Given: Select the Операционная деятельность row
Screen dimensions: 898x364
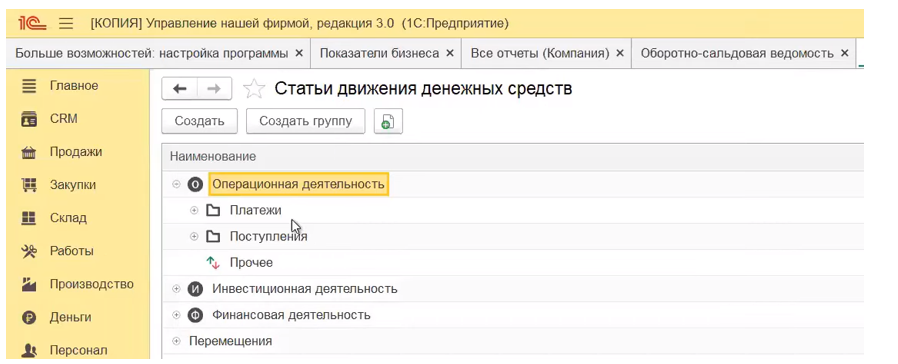Looking at the screenshot, I should [x=513, y=184].
